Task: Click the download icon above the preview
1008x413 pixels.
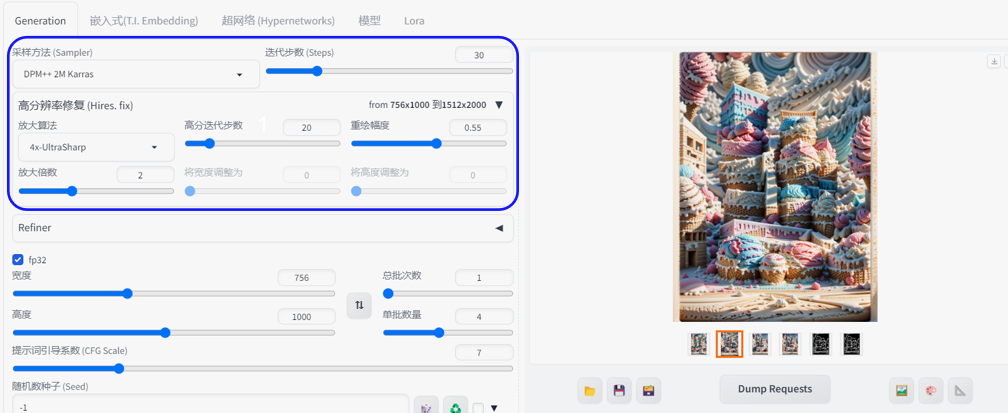Action: coord(994,61)
